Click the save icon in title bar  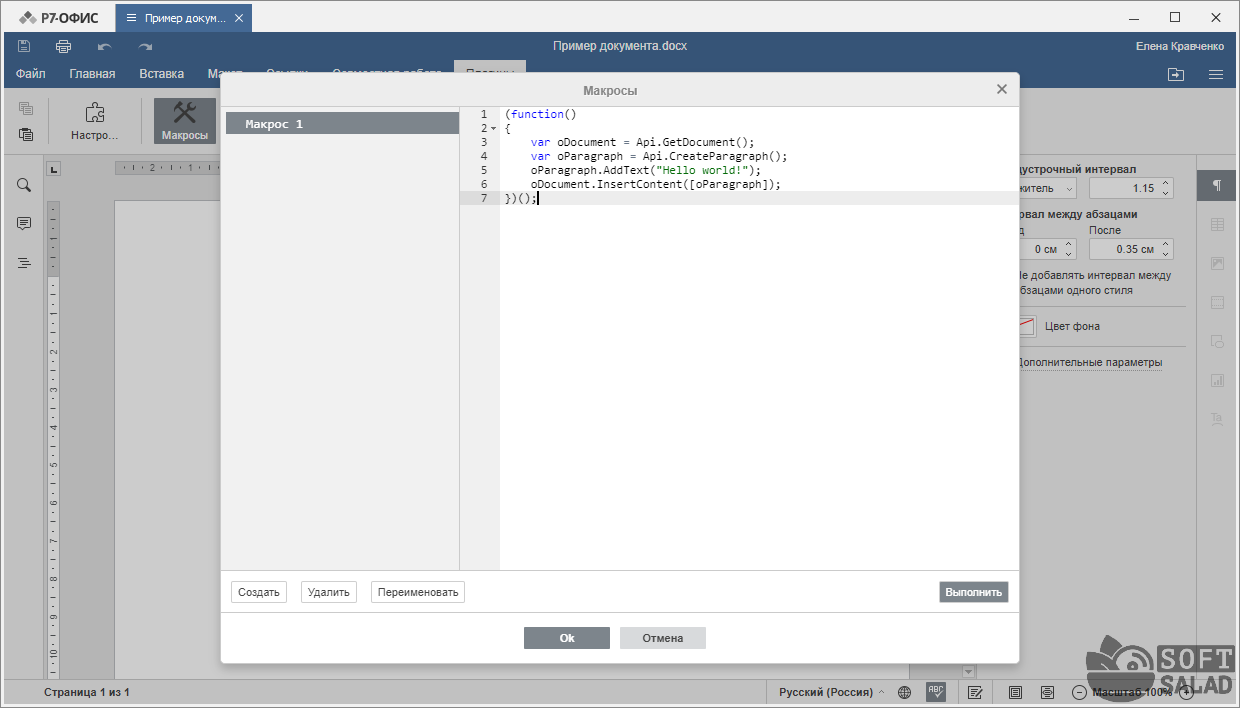coord(24,46)
